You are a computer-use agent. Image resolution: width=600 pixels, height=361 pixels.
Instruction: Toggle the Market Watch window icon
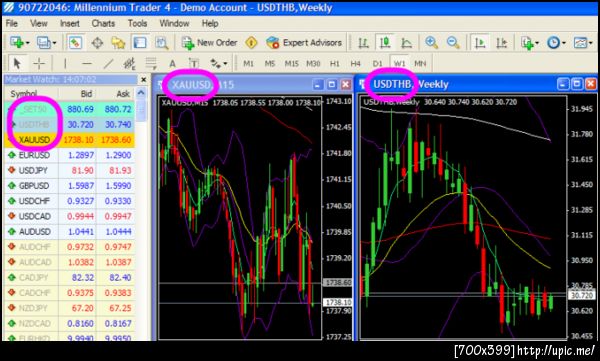point(75,42)
